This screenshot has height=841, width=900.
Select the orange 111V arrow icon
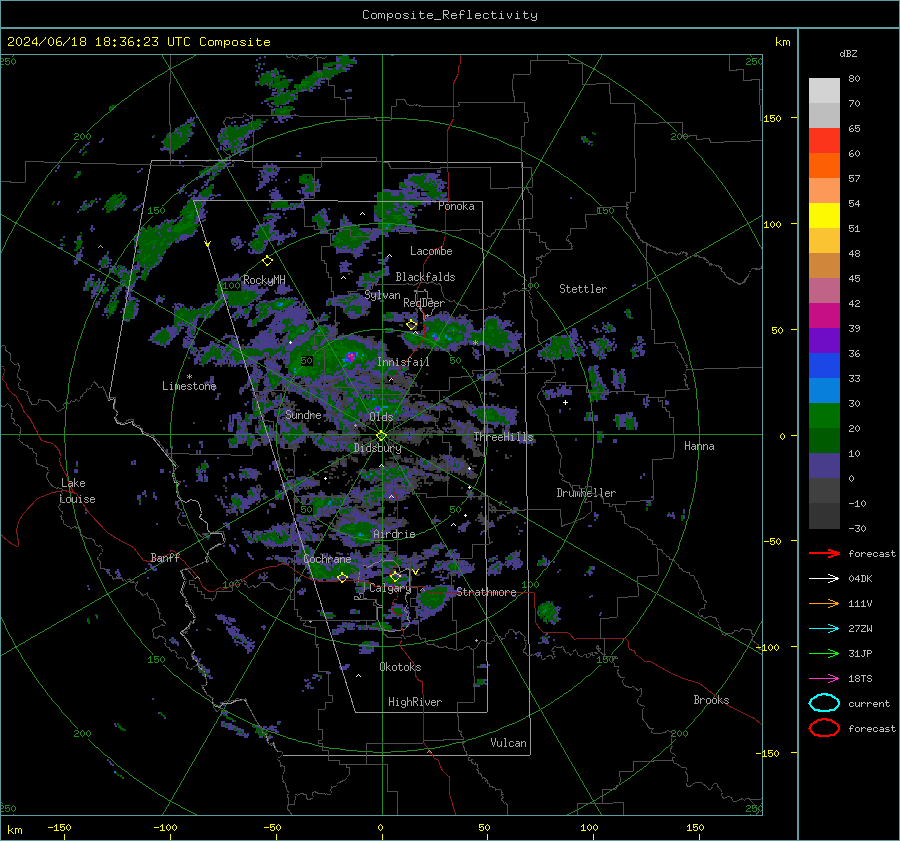(x=824, y=603)
